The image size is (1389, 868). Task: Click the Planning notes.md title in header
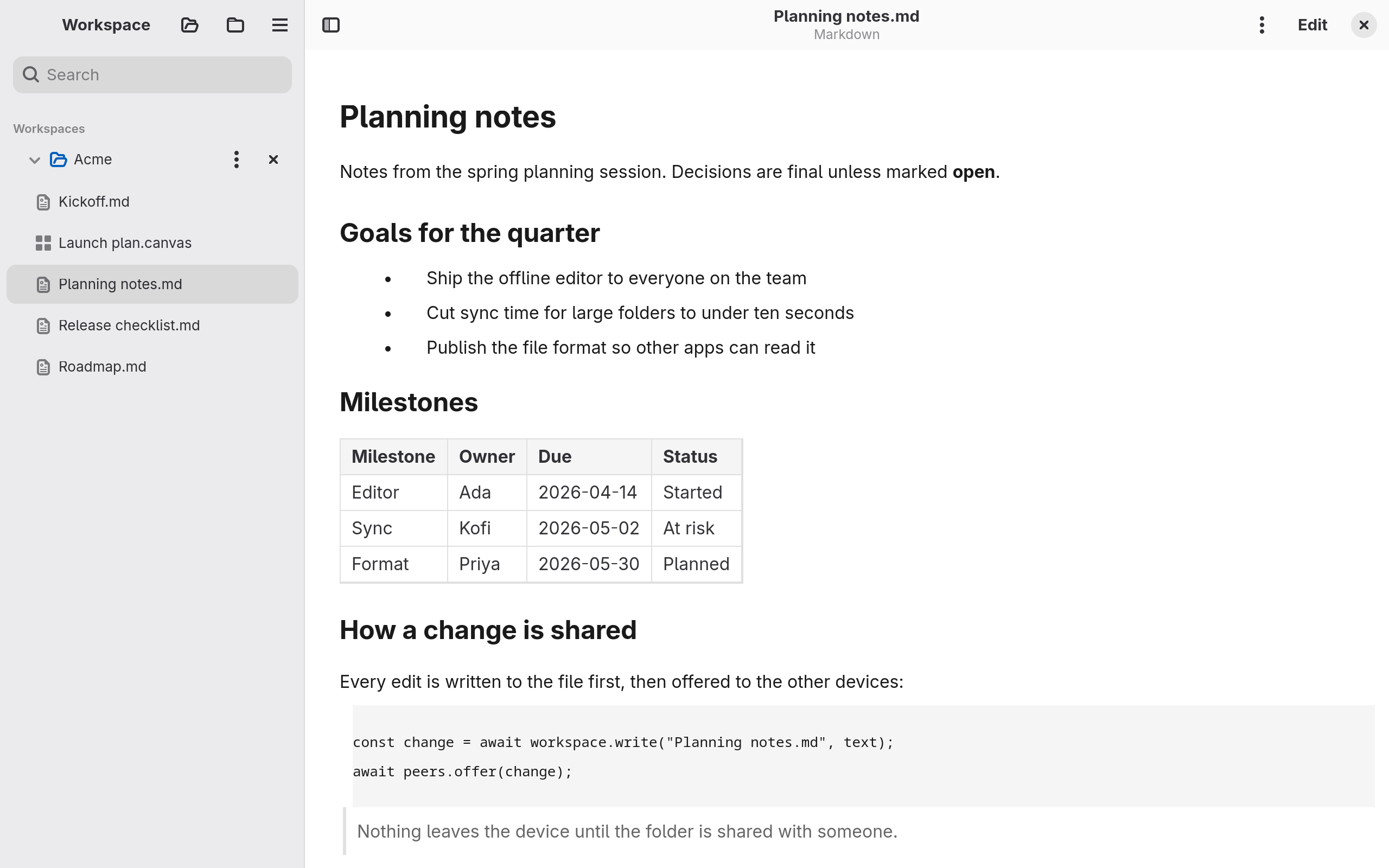coord(846,16)
